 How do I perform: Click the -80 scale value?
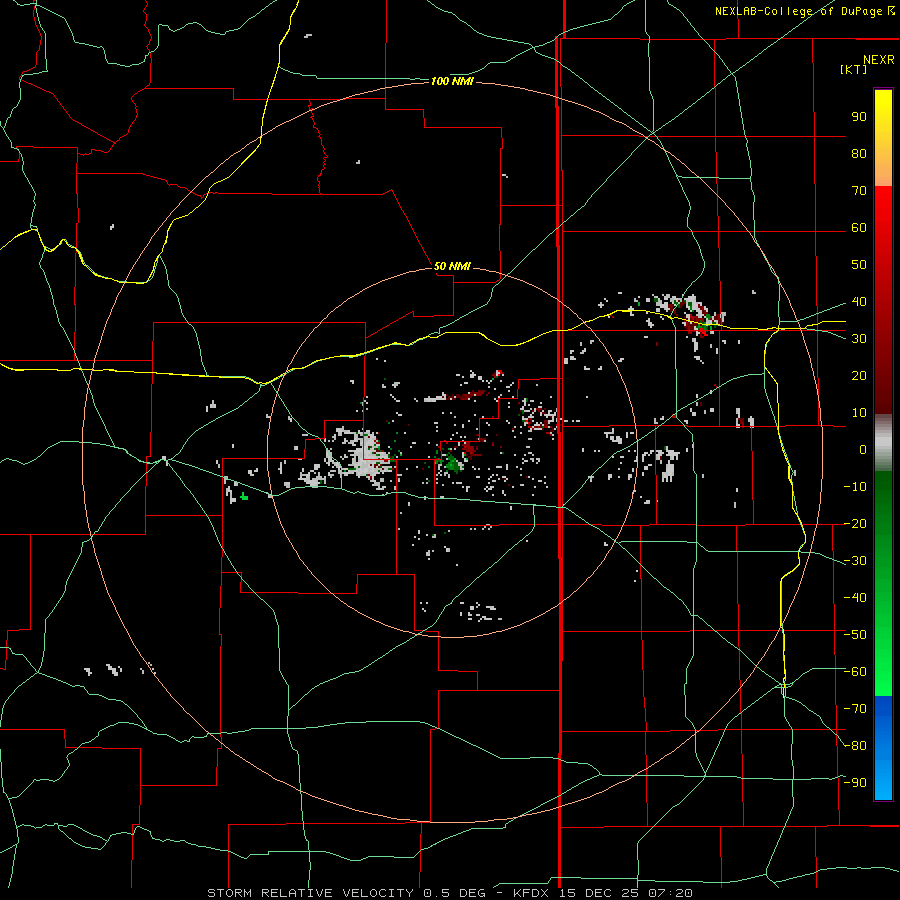(x=855, y=746)
